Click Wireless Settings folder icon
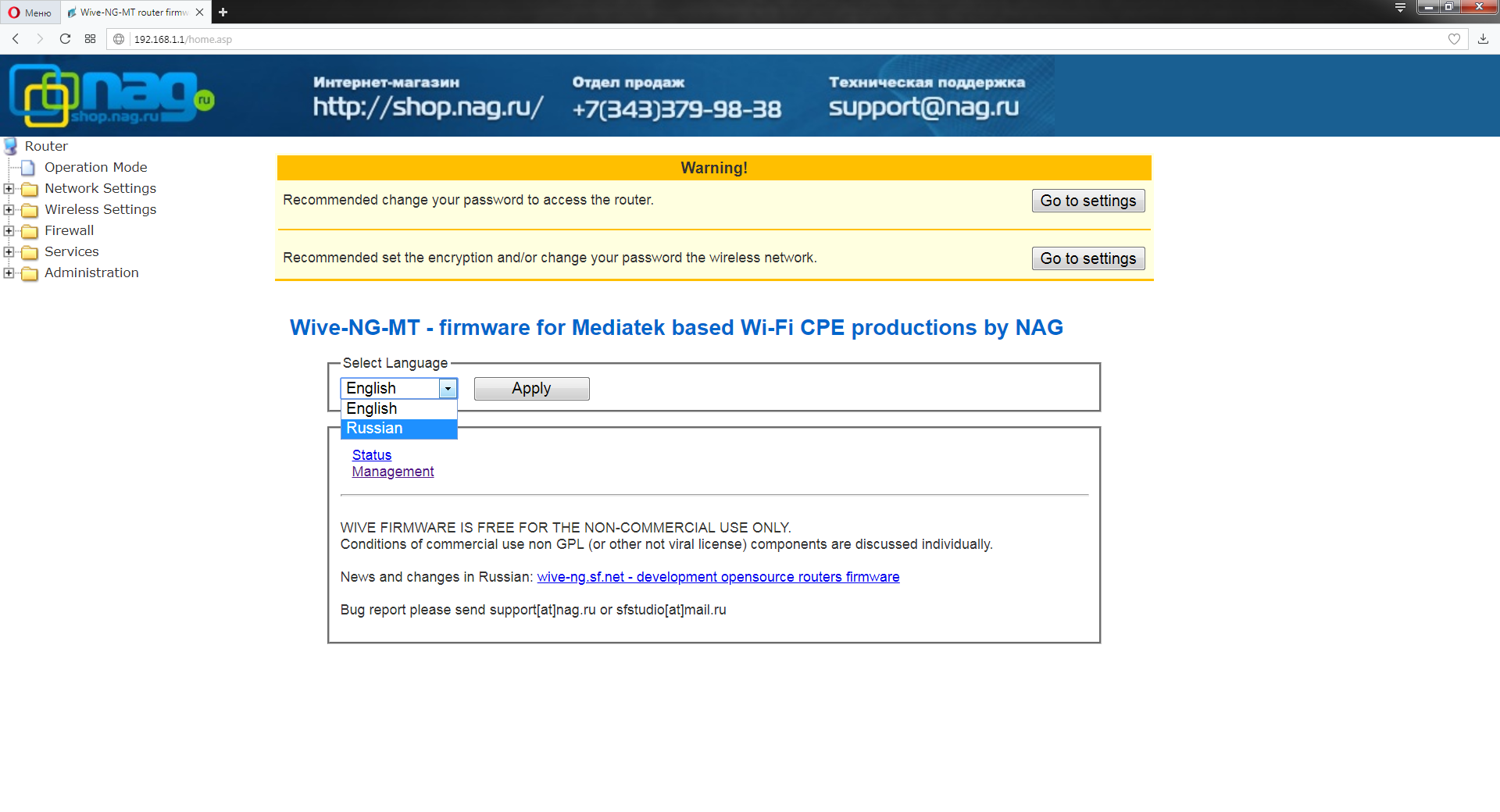The height and width of the screenshot is (812, 1500). [30, 210]
